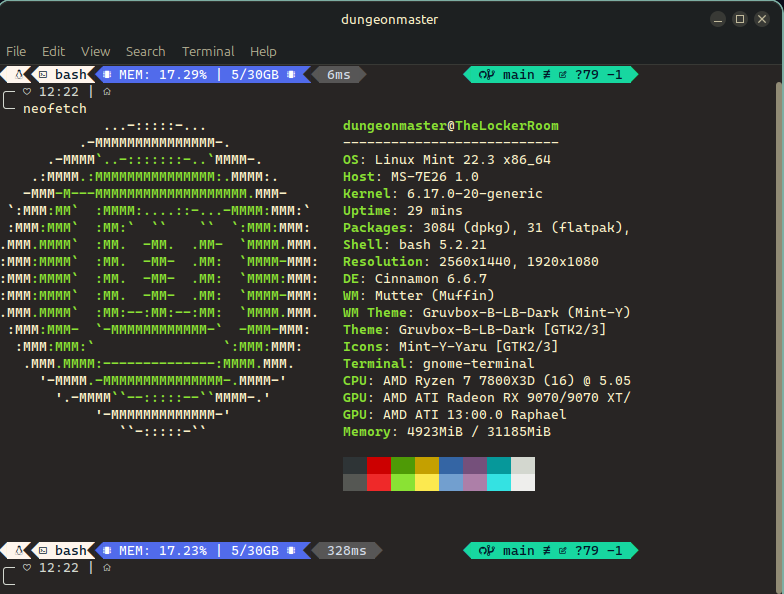Close the dungeonmaster terminal window
The height and width of the screenshot is (594, 784).
762,20
